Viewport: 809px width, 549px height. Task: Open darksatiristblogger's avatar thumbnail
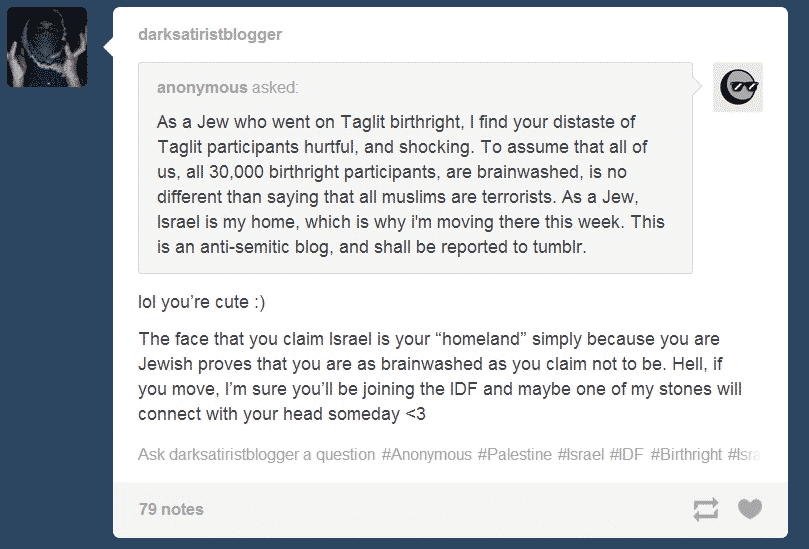(x=47, y=47)
